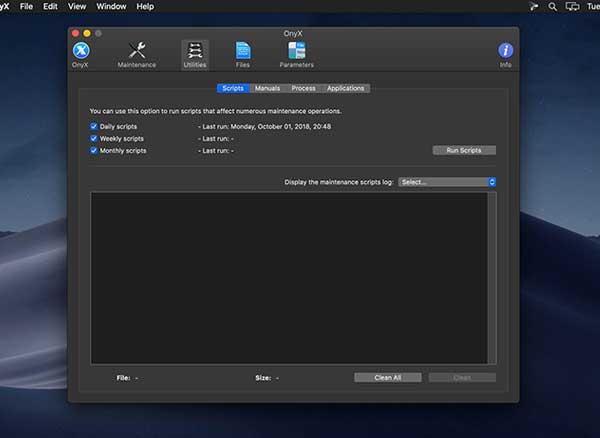The height and width of the screenshot is (438, 600).
Task: Toggle the Weekly scripts checkbox
Action: tap(94, 138)
